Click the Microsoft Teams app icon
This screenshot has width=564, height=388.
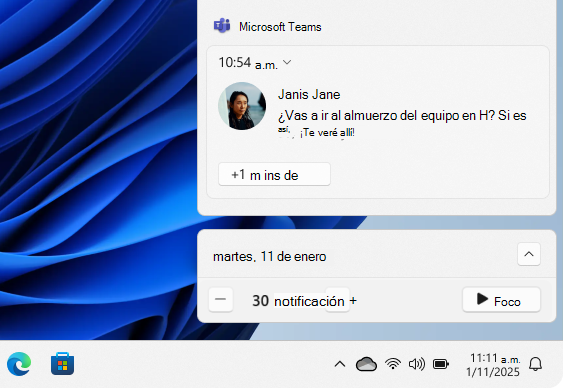[x=222, y=26]
